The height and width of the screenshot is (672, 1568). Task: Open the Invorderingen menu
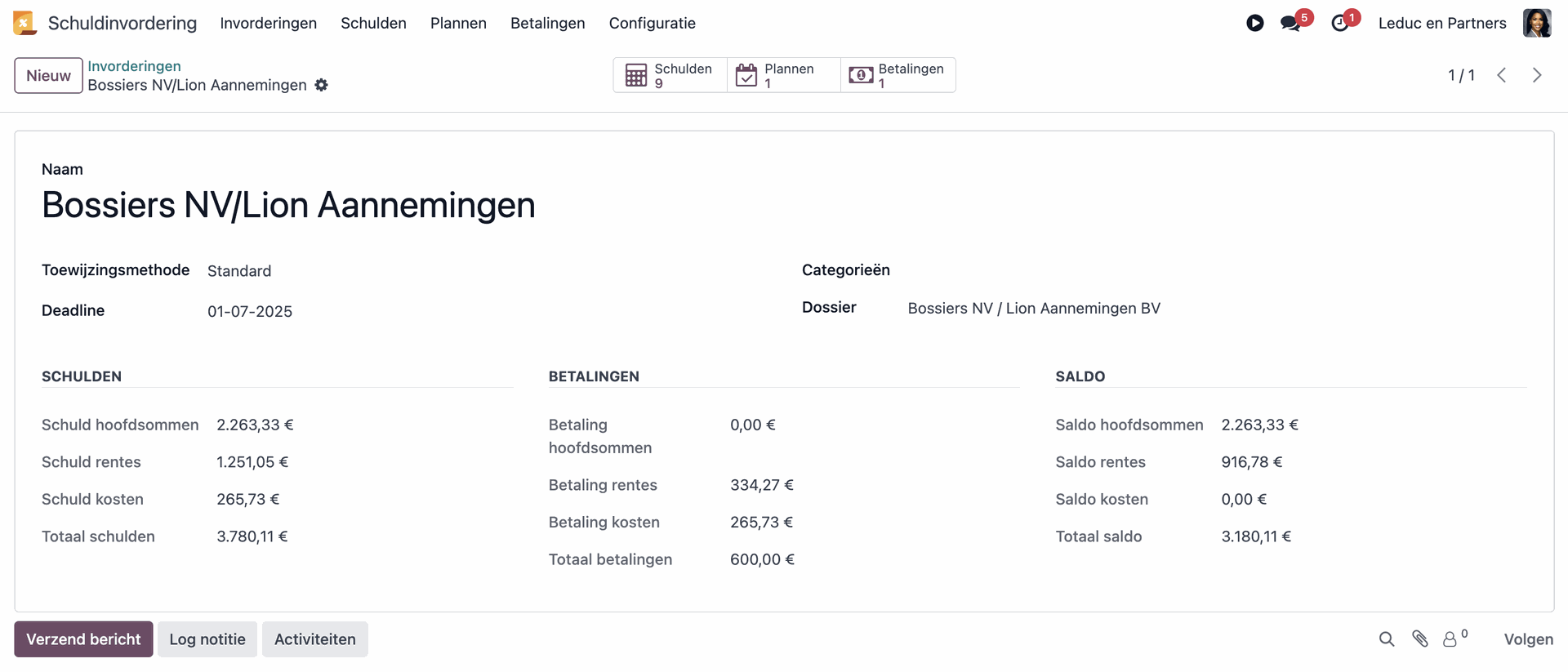[x=268, y=23]
